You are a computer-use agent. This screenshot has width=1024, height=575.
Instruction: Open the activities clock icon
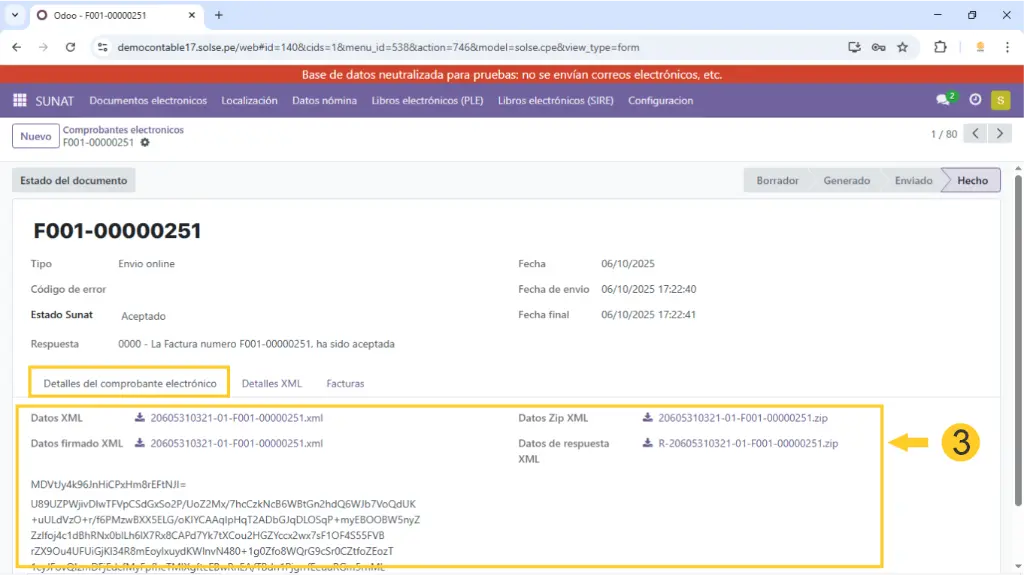click(975, 100)
